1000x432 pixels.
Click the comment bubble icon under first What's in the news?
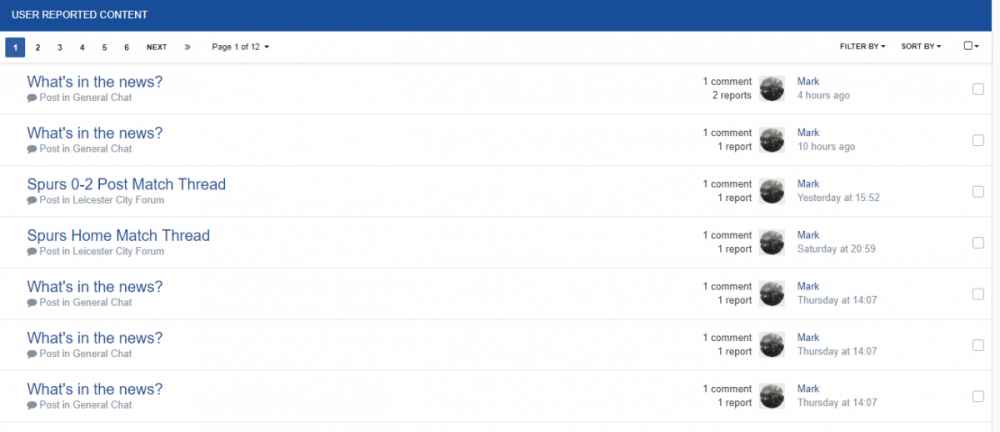coord(32,98)
